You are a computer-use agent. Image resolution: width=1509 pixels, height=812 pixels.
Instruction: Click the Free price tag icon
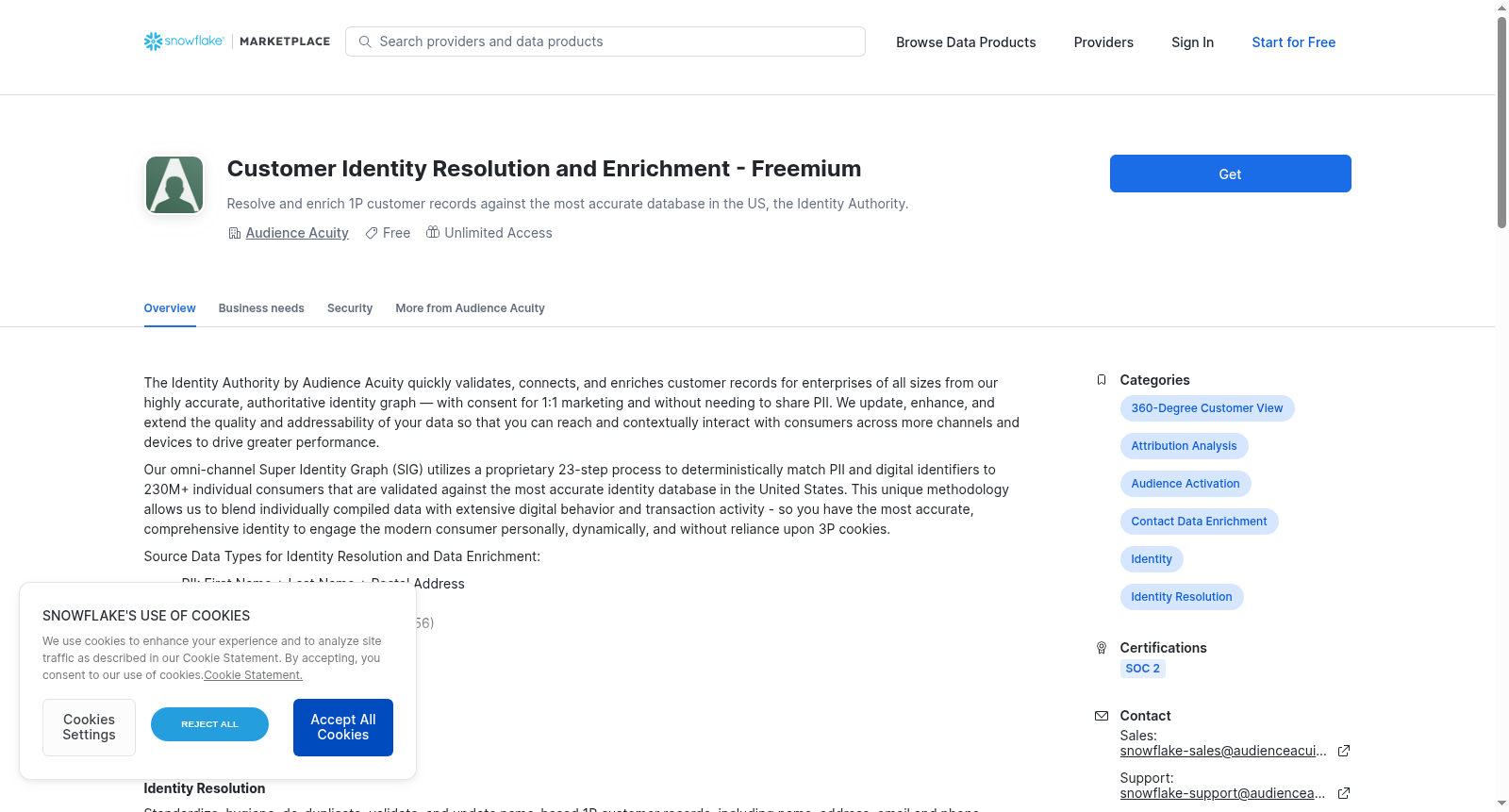coord(372,233)
